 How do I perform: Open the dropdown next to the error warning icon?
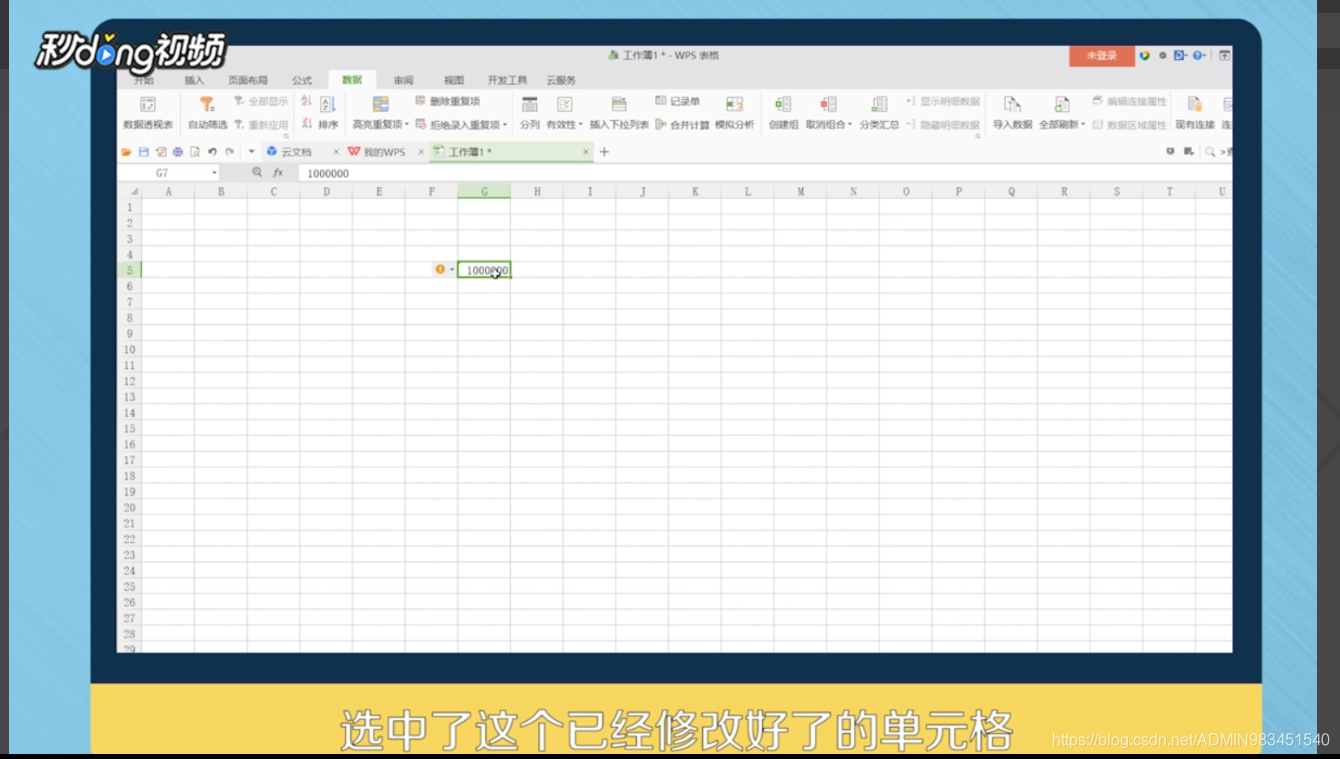451,269
